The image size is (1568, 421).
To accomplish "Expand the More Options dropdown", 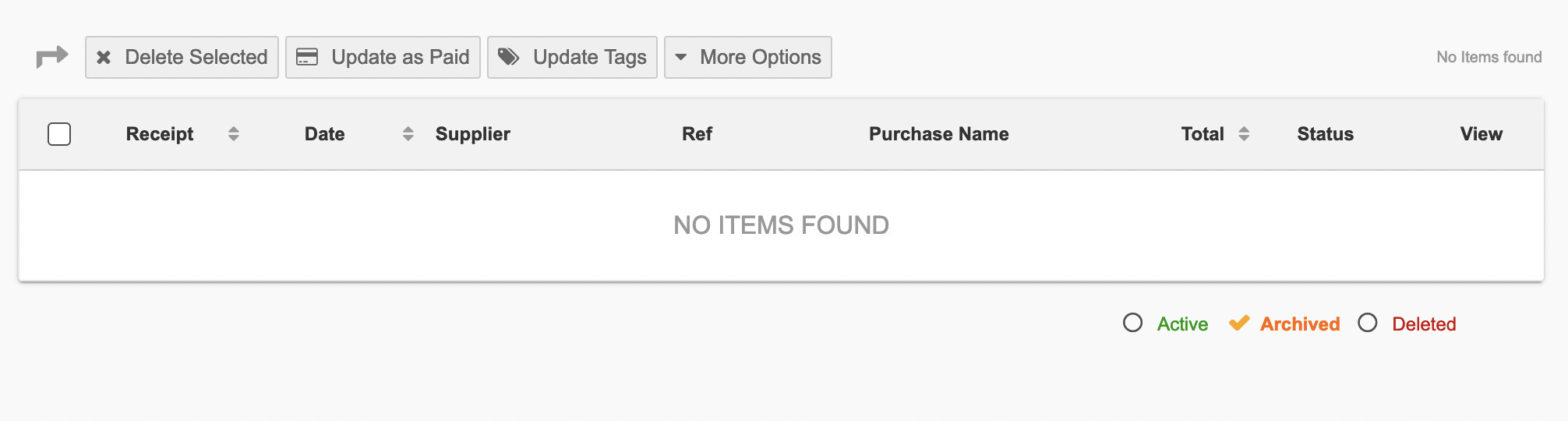I will point(748,57).
